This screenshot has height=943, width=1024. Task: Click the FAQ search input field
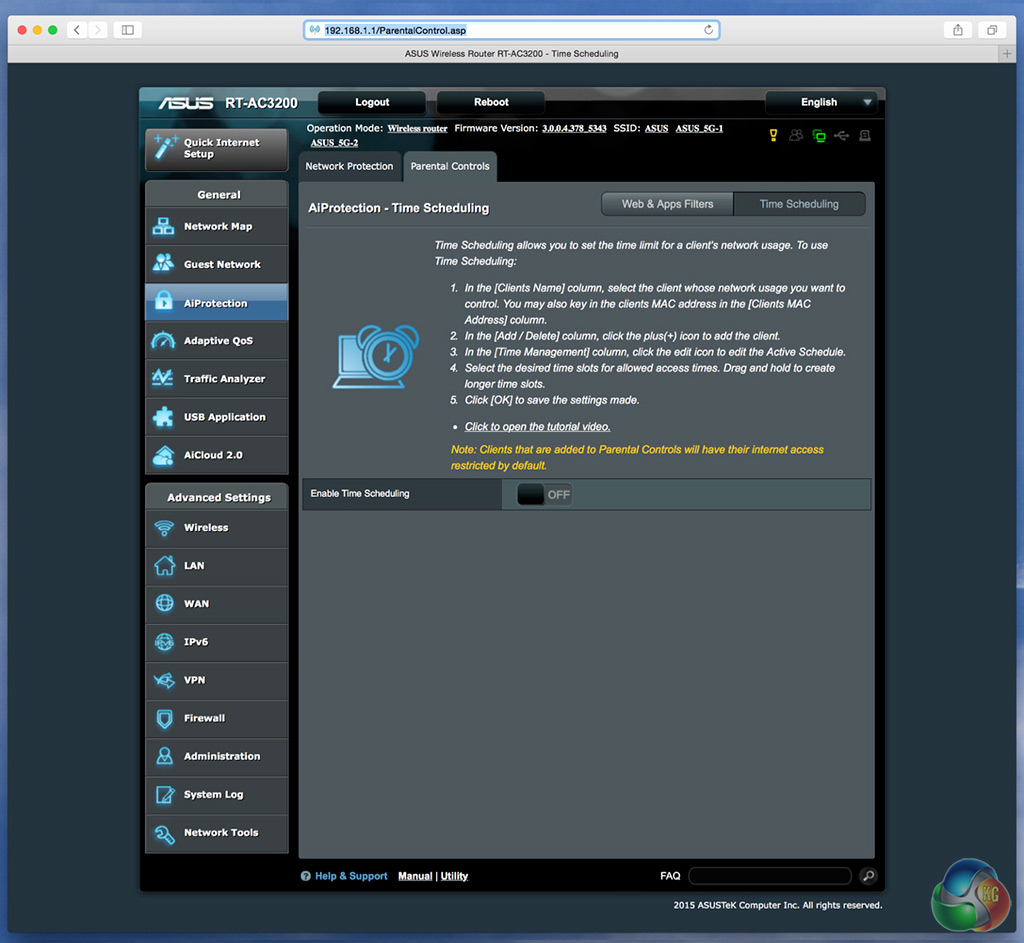pyautogui.click(x=770, y=876)
